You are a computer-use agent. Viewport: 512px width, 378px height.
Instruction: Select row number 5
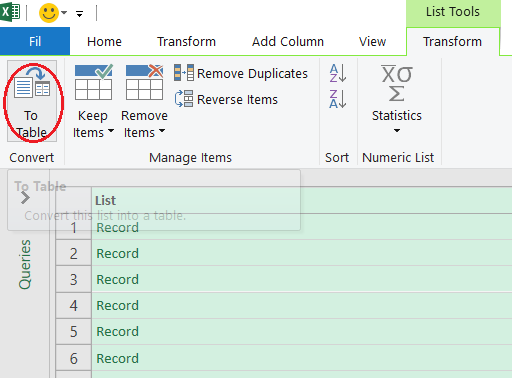[74, 332]
